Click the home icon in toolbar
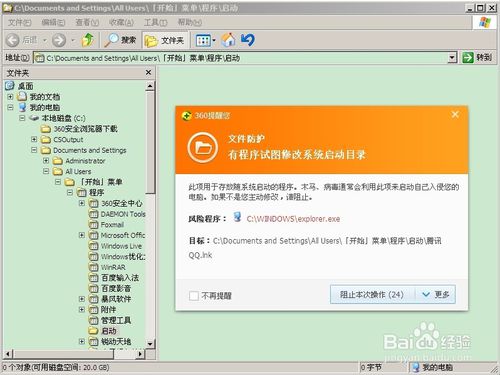Viewport: 500px width, 375px height. [x=229, y=40]
